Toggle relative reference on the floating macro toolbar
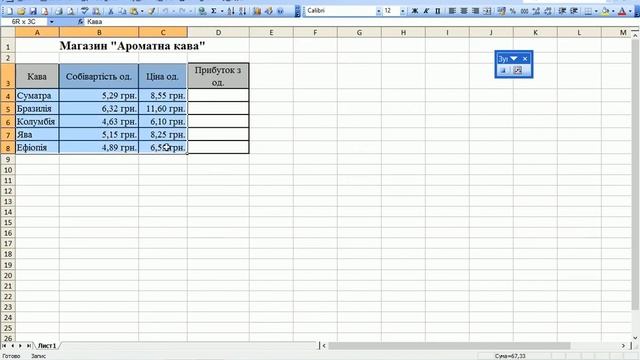640x360 pixels. [x=518, y=71]
